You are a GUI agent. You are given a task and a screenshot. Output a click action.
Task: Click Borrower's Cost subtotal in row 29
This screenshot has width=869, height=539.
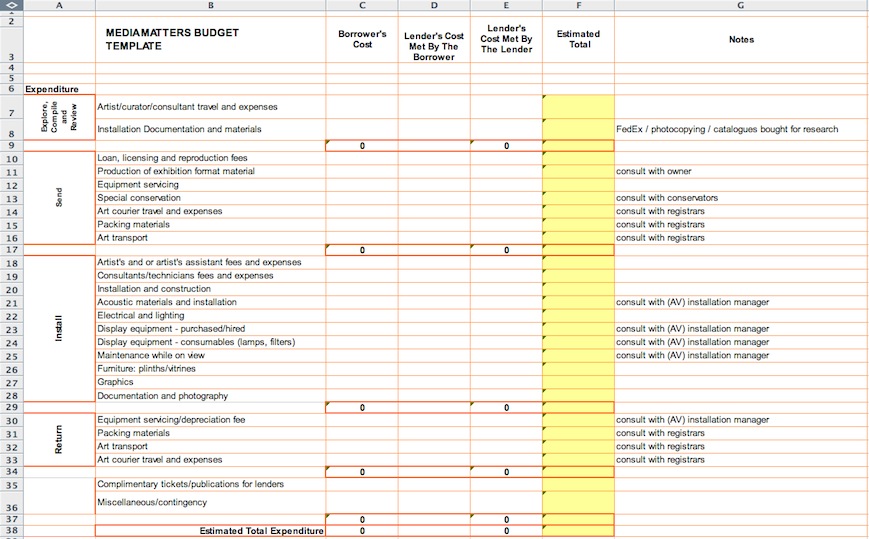[362, 407]
